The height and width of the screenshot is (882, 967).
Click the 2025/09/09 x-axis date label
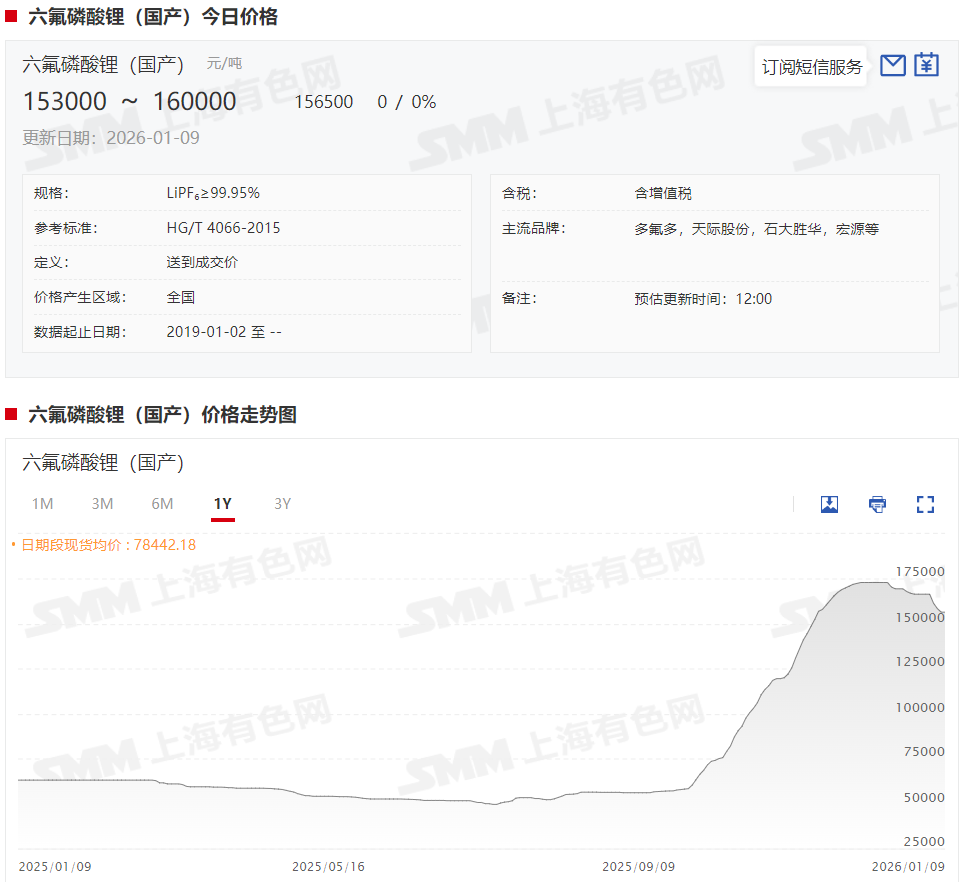[638, 866]
